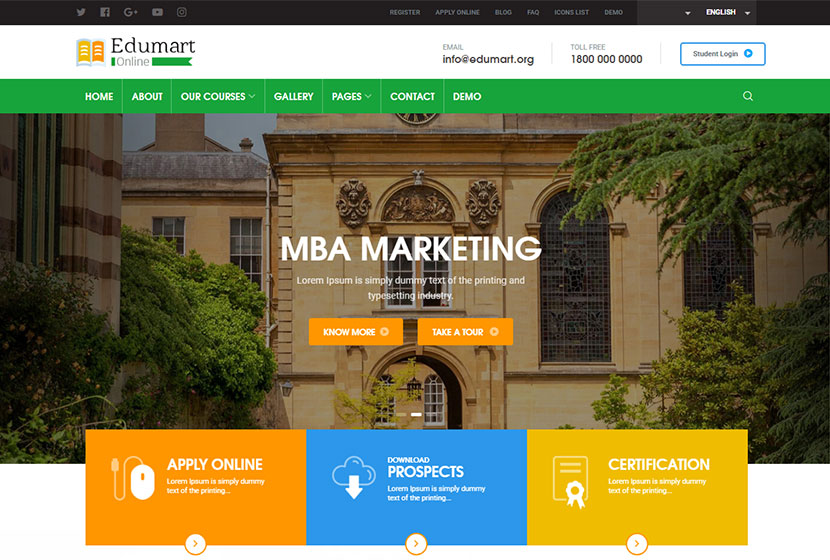The height and width of the screenshot is (560, 830).
Task: Open the FAQ link
Action: pyautogui.click(x=533, y=12)
